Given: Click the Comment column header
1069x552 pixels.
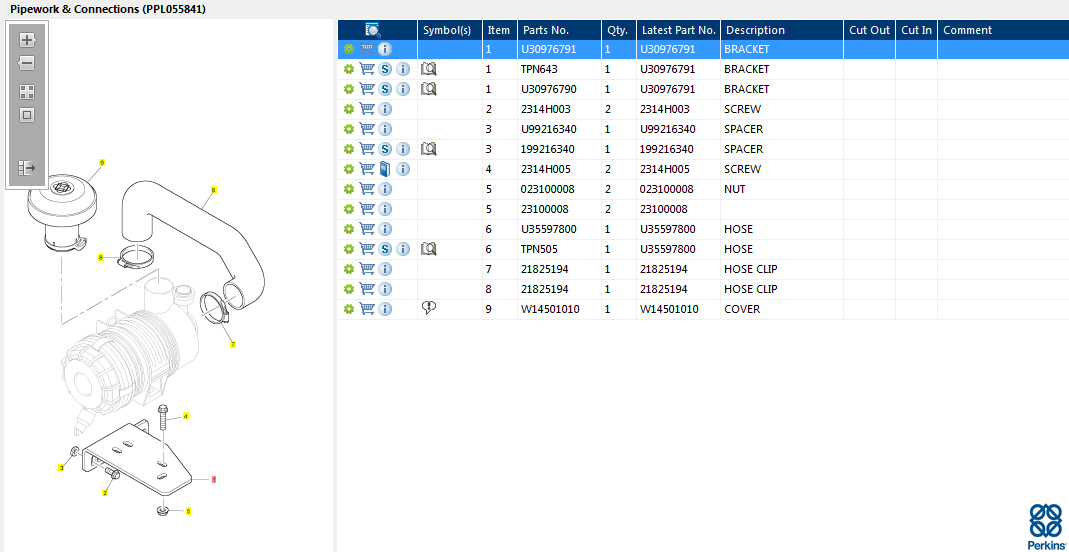Looking at the screenshot, I should coord(1003,30).
